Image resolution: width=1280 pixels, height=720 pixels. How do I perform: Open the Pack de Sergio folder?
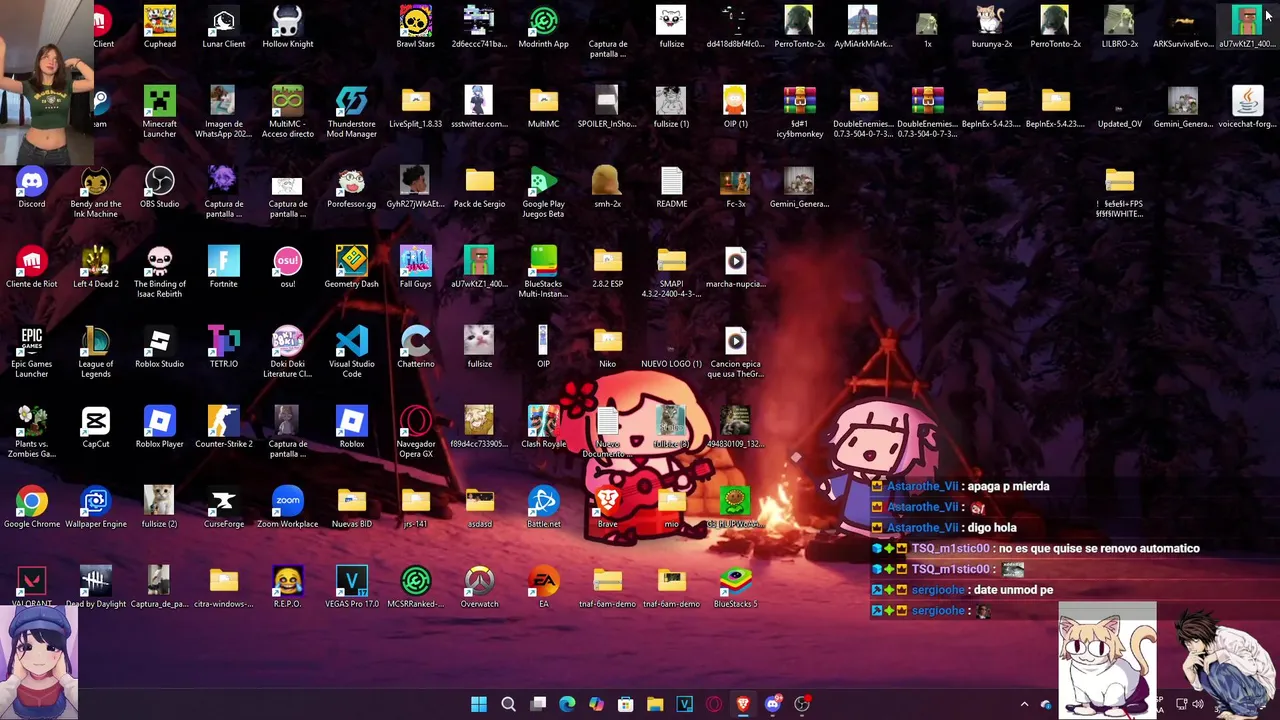(480, 187)
